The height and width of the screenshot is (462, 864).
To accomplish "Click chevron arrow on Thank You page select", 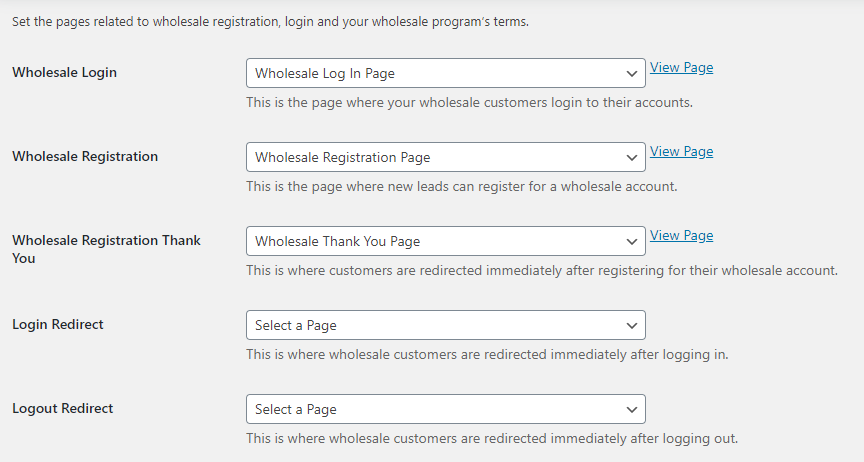I will (x=631, y=241).
